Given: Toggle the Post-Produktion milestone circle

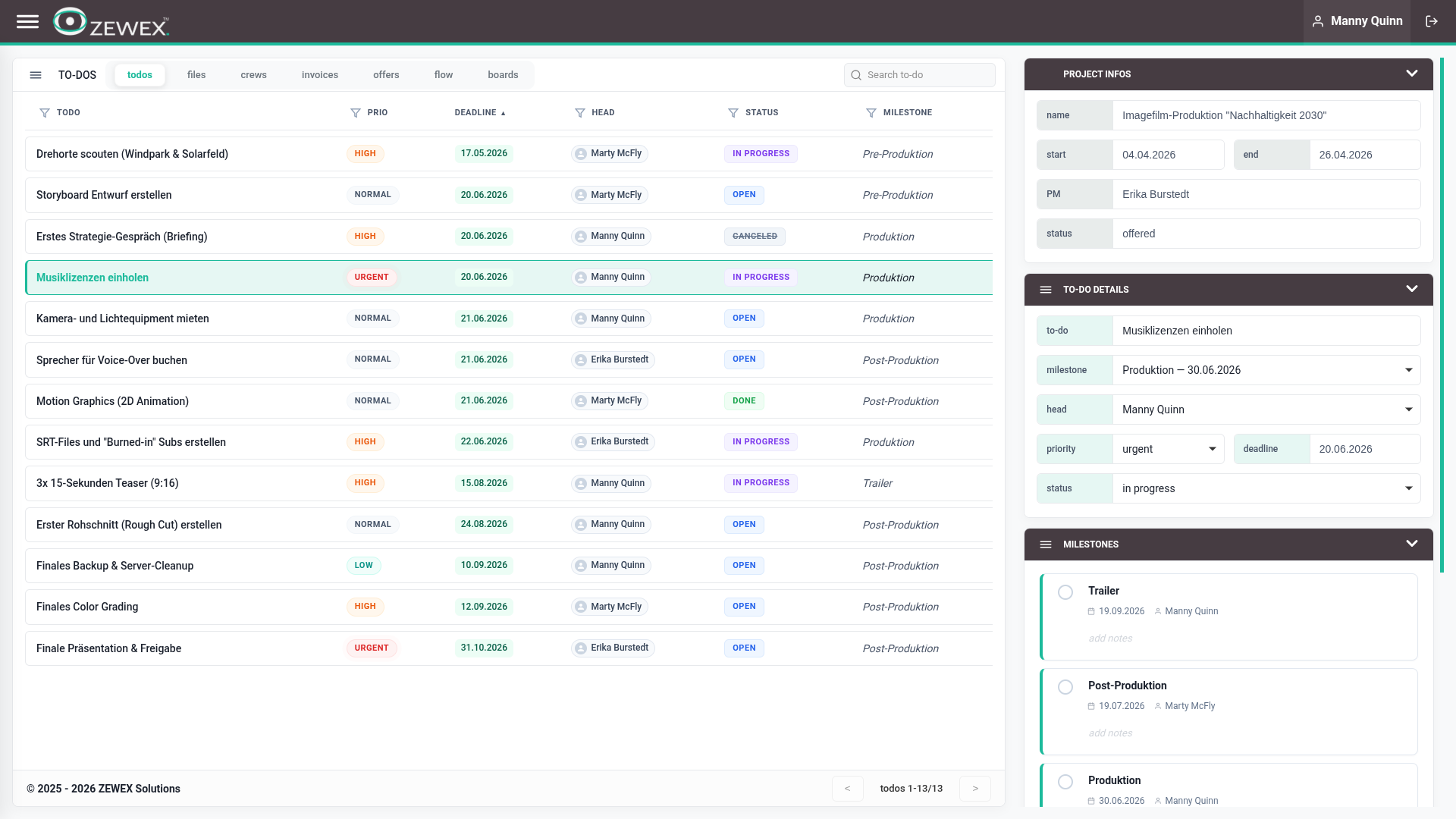Looking at the screenshot, I should click(1065, 687).
